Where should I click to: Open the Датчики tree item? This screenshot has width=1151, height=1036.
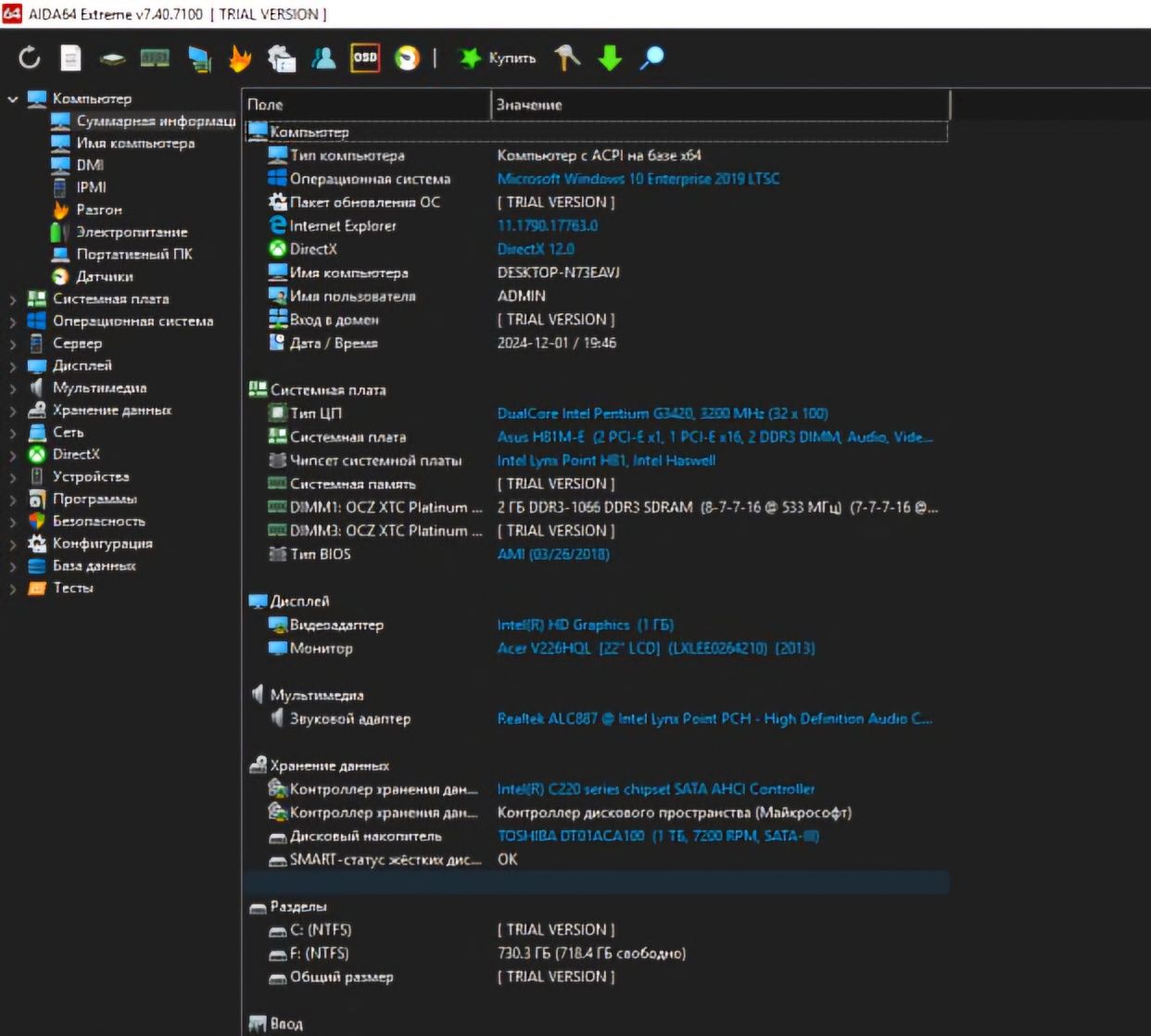point(105,277)
